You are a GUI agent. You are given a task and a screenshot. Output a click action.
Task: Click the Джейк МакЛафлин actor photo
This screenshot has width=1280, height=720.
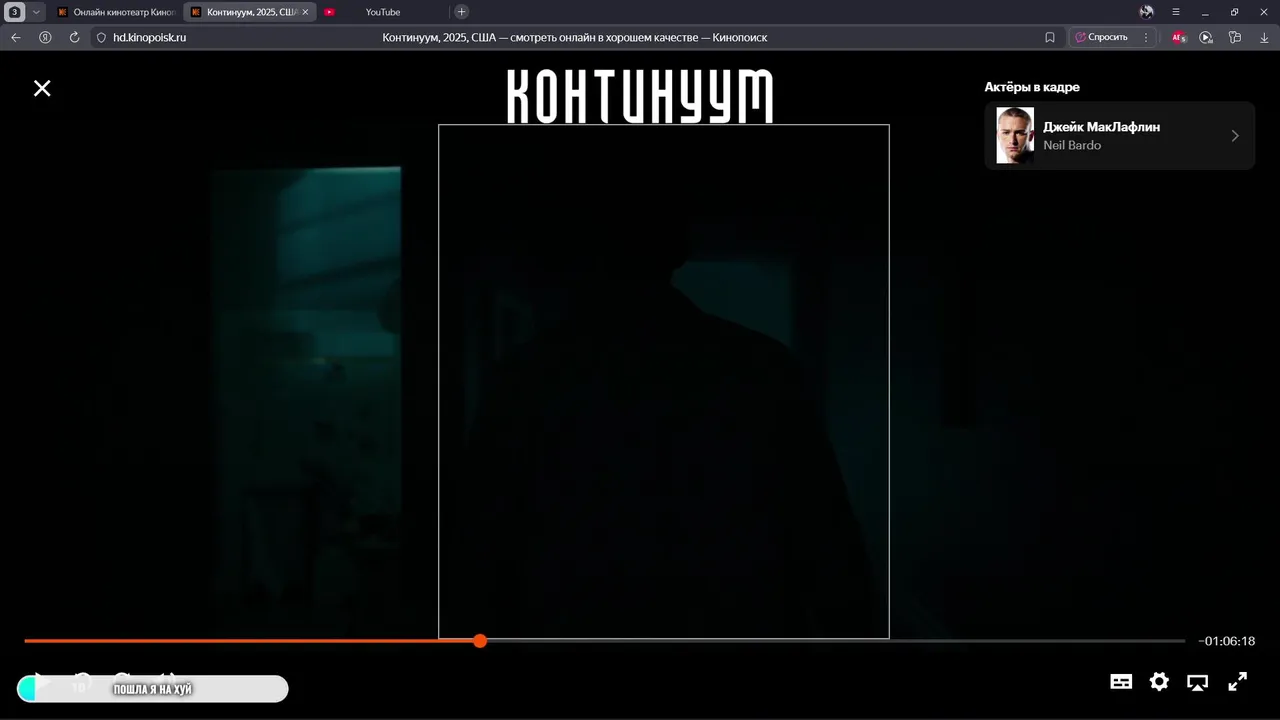point(1015,136)
